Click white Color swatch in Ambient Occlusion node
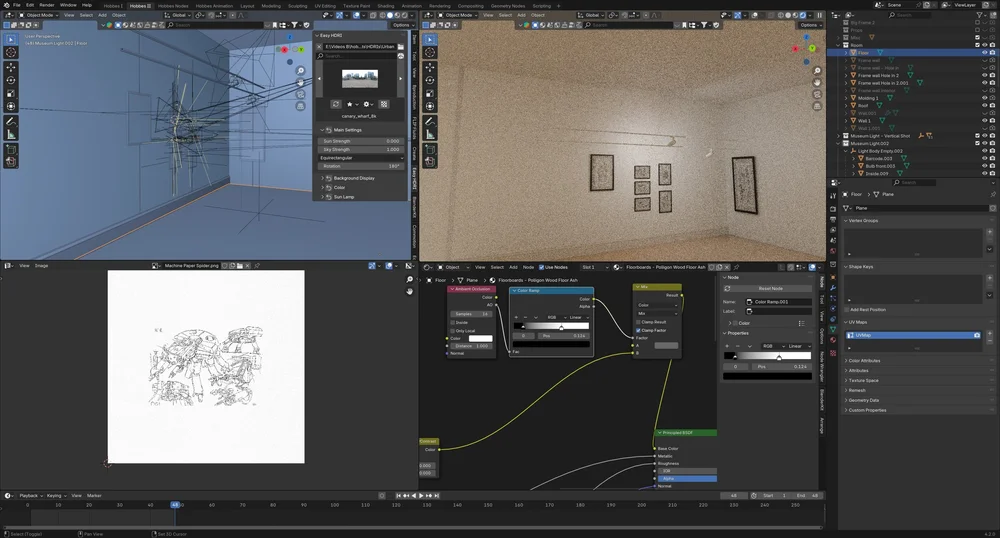 point(480,338)
